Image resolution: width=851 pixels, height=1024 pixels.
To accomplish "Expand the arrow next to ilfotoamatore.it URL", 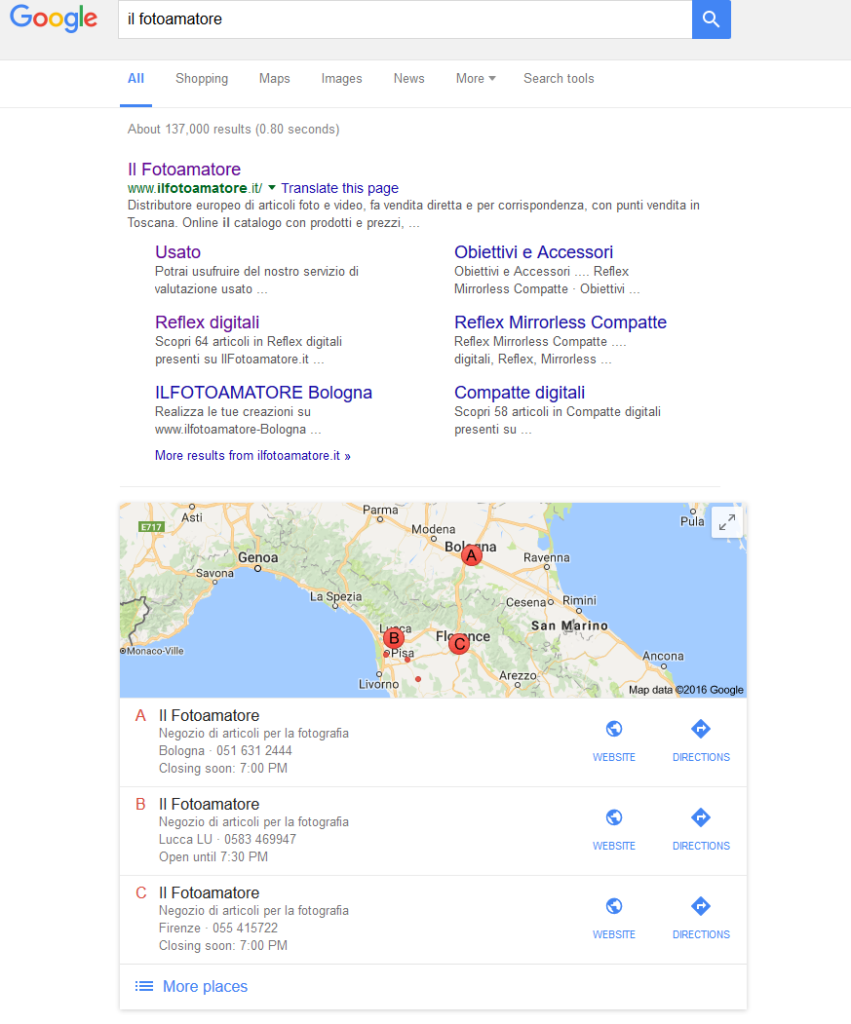I will 272,188.
